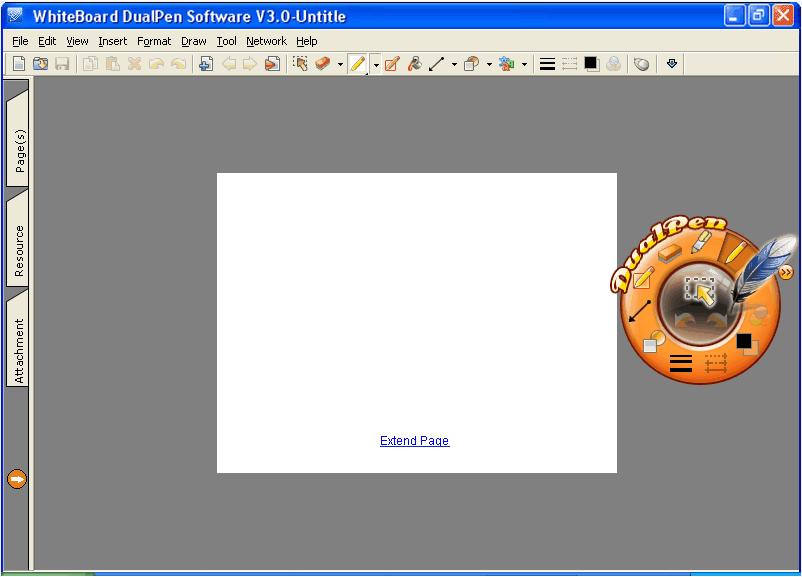This screenshot has height=577, width=802.
Task: Click the Extend Page link
Action: [415, 441]
